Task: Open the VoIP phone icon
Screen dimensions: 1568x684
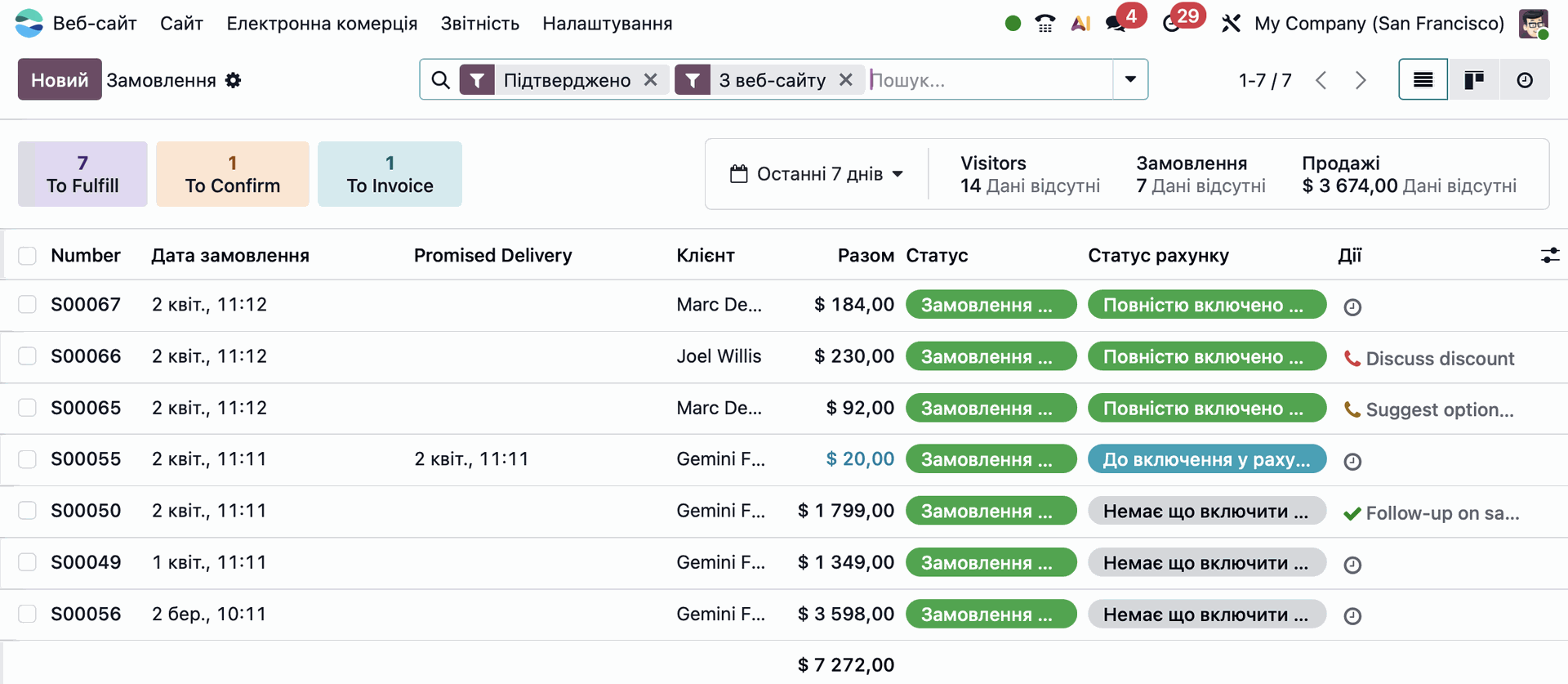Action: pyautogui.click(x=1045, y=24)
